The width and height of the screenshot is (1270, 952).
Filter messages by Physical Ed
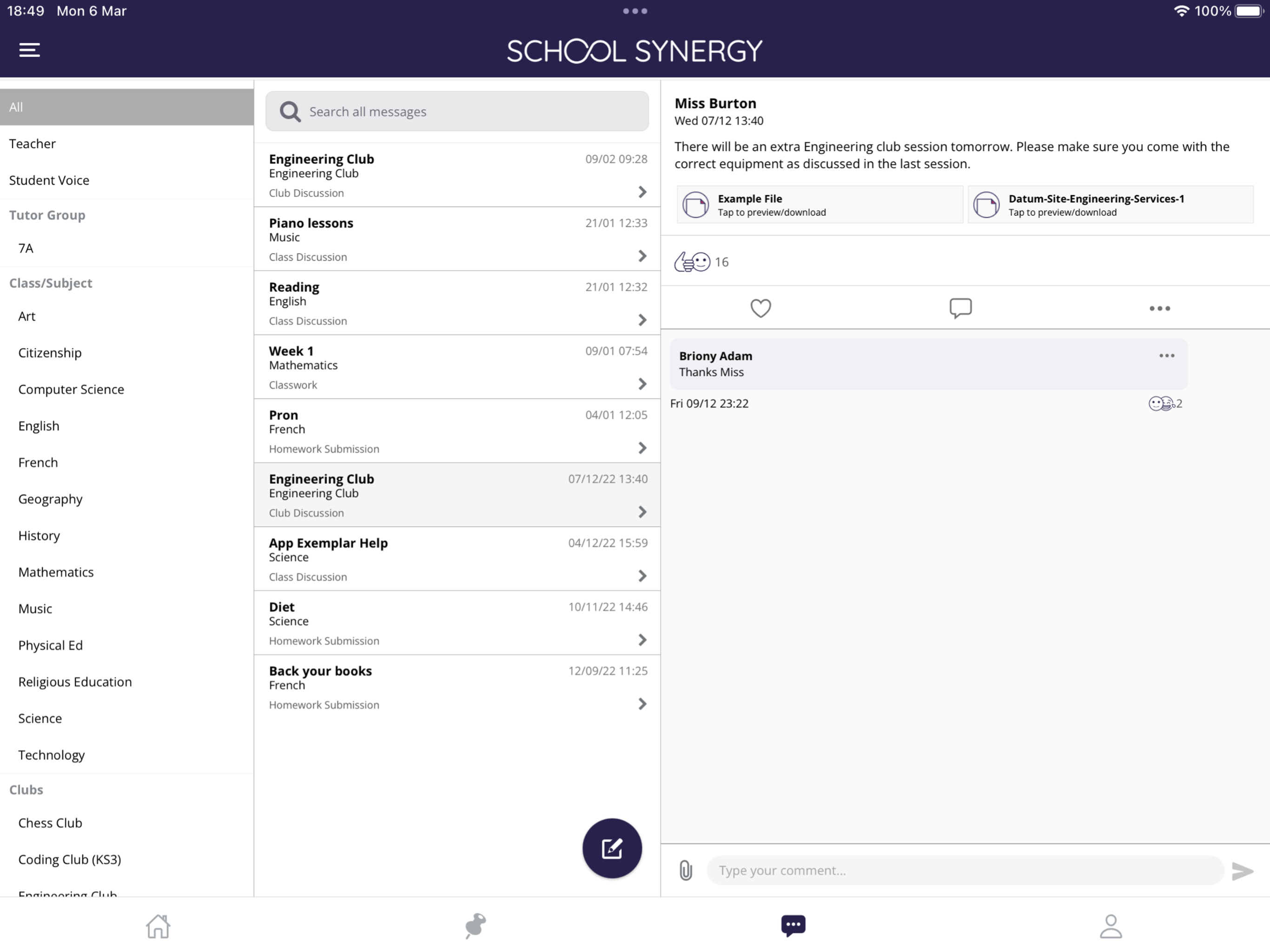[127, 645]
